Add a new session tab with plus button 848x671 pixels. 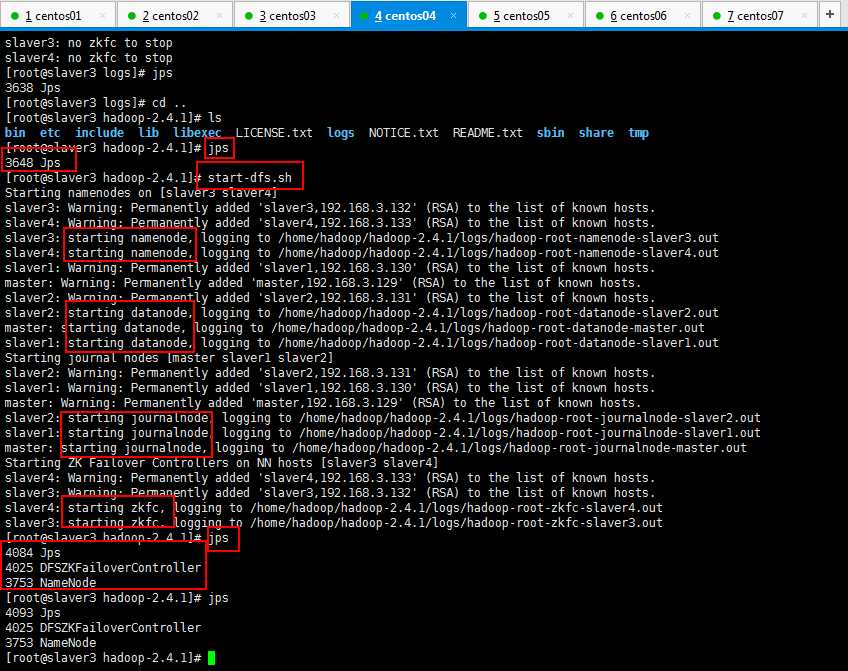(x=830, y=14)
